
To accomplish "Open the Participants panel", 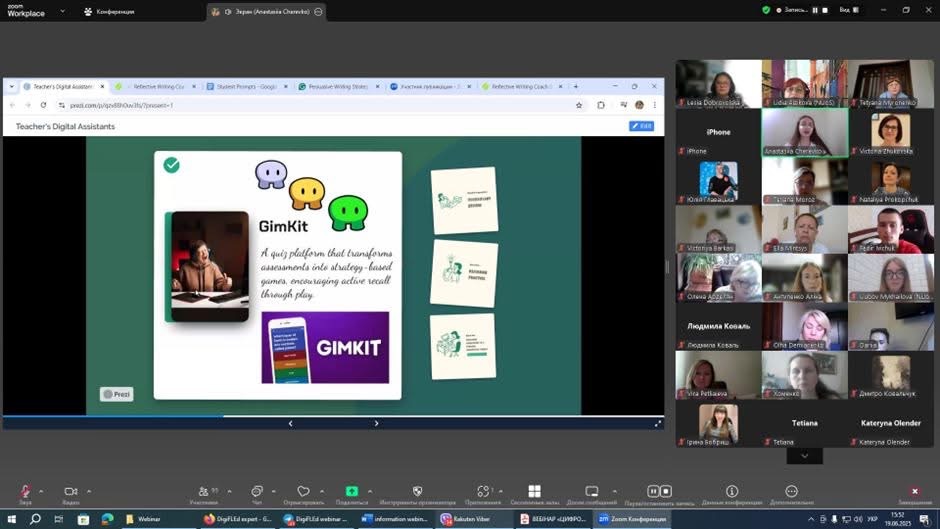I will point(204,492).
